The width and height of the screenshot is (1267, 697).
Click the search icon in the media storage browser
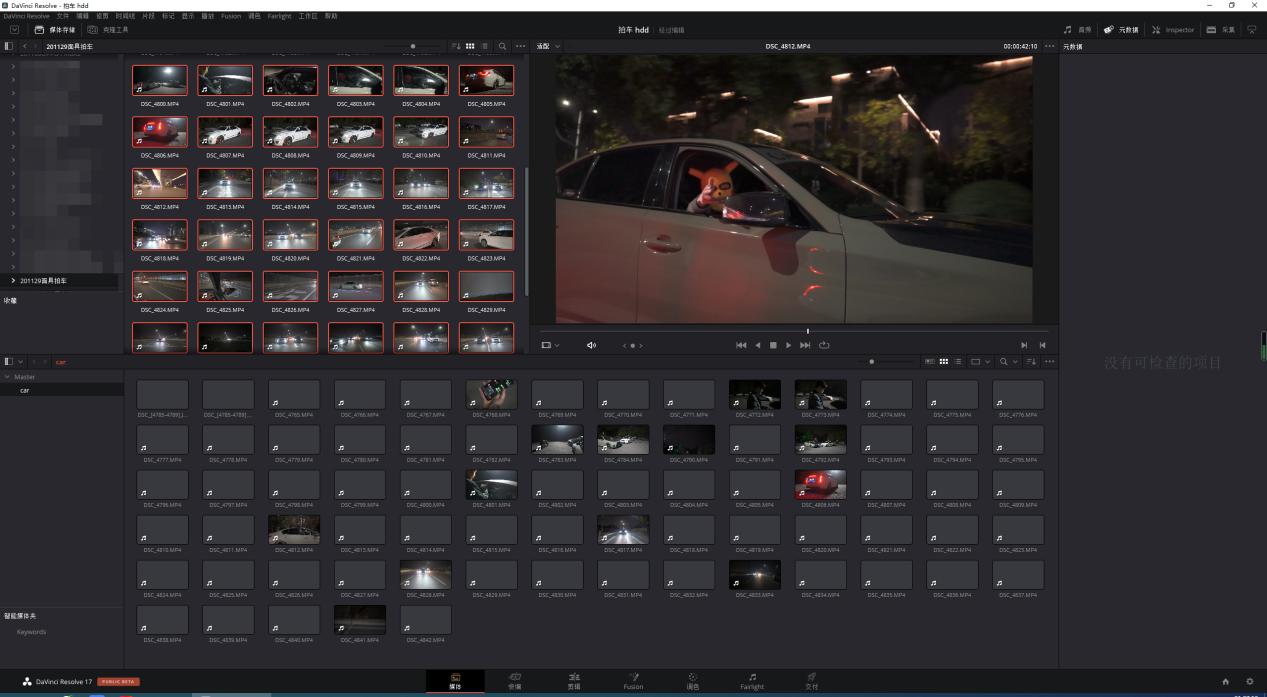coord(502,46)
